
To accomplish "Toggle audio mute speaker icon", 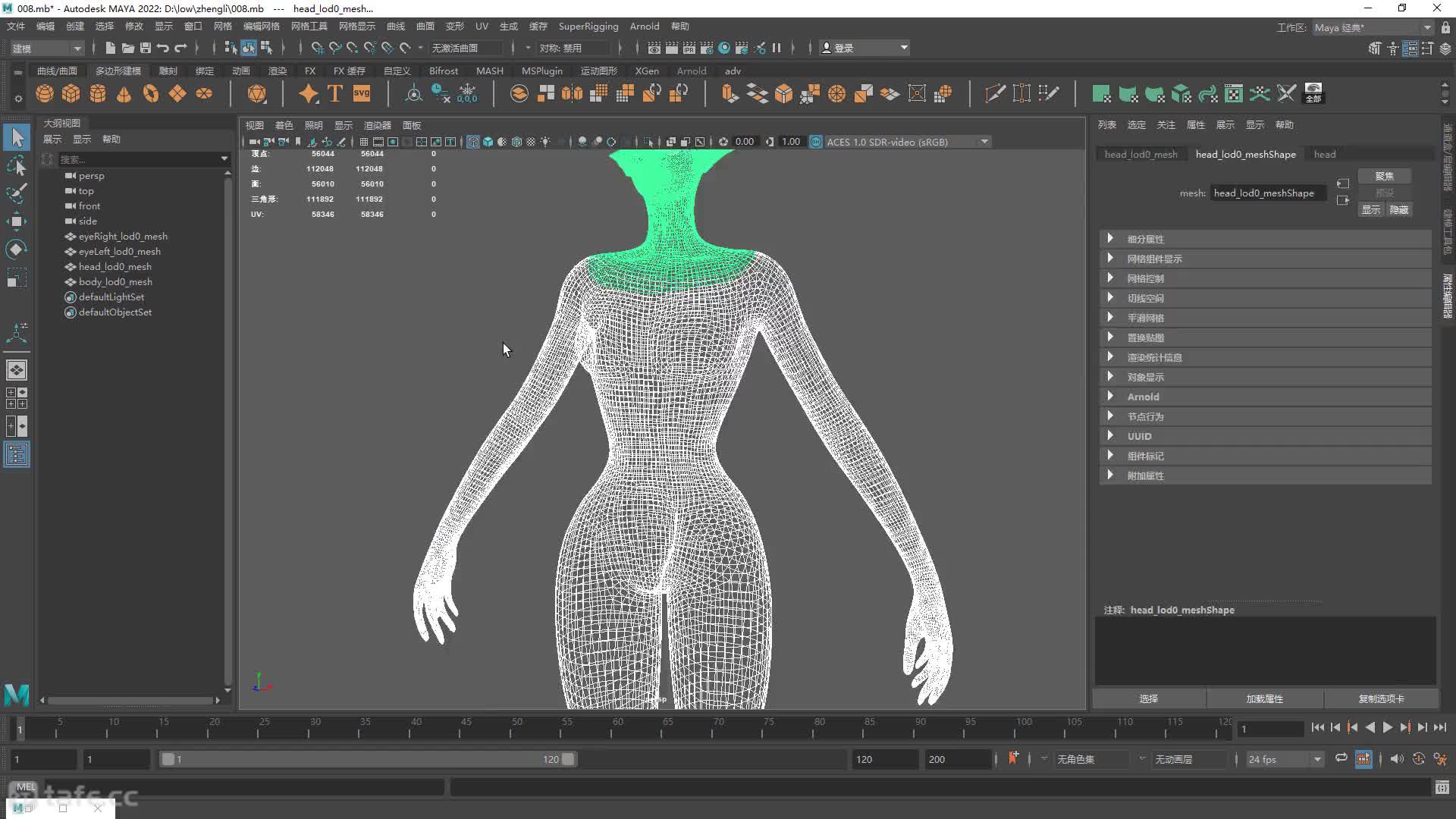I will click(1397, 758).
